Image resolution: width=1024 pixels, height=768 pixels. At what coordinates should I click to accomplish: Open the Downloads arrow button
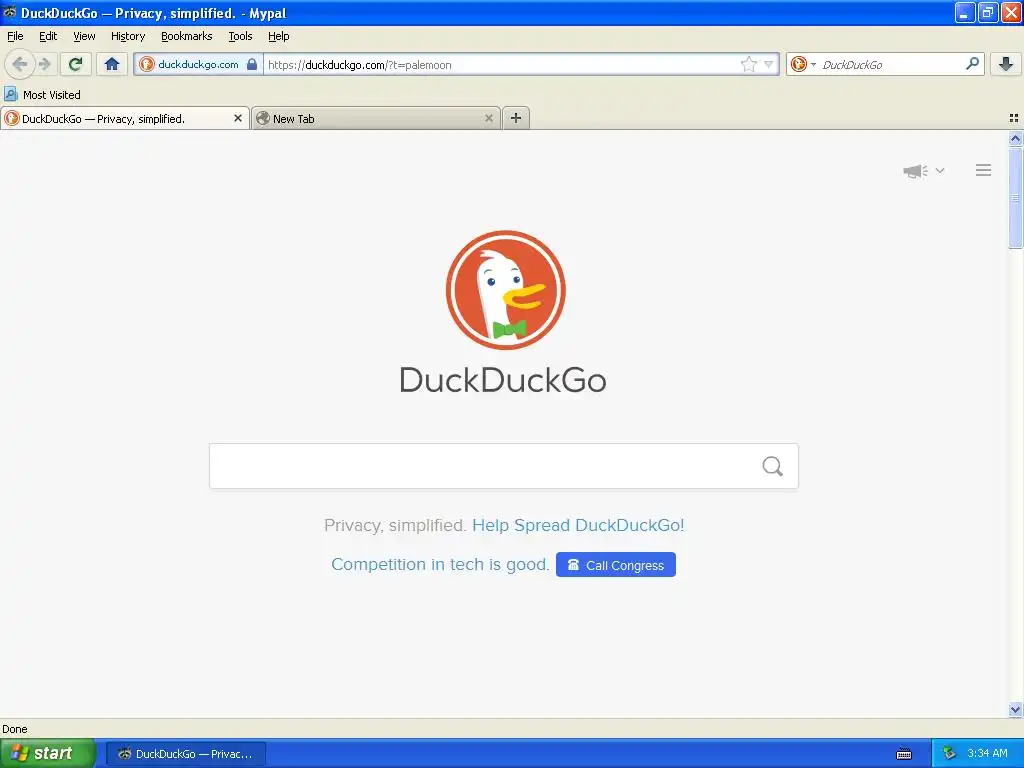(x=1006, y=64)
